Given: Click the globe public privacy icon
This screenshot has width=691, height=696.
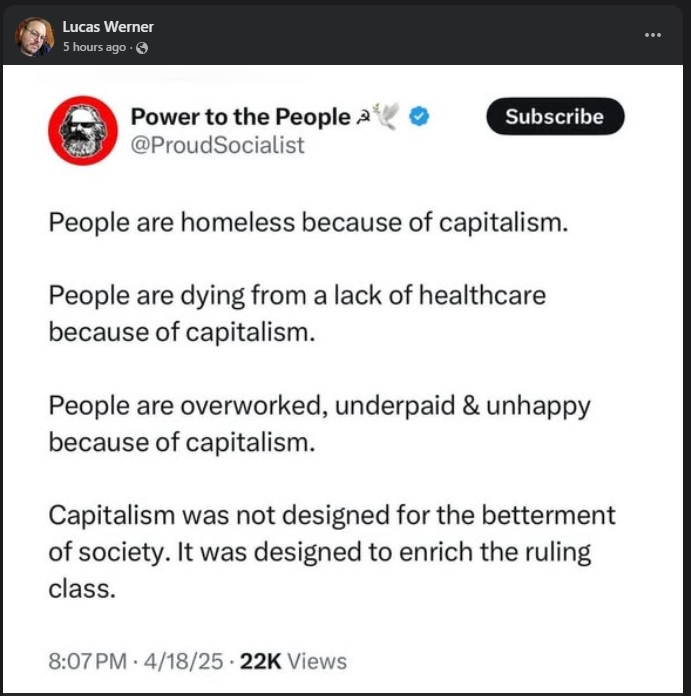Looking at the screenshot, I should tap(142, 47).
